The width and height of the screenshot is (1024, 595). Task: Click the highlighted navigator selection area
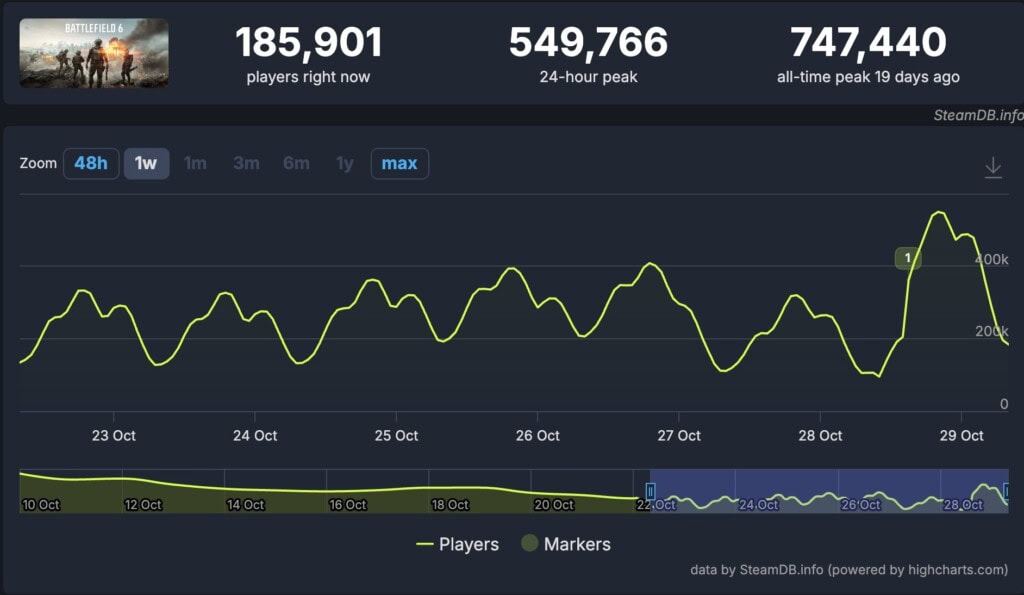coord(828,491)
